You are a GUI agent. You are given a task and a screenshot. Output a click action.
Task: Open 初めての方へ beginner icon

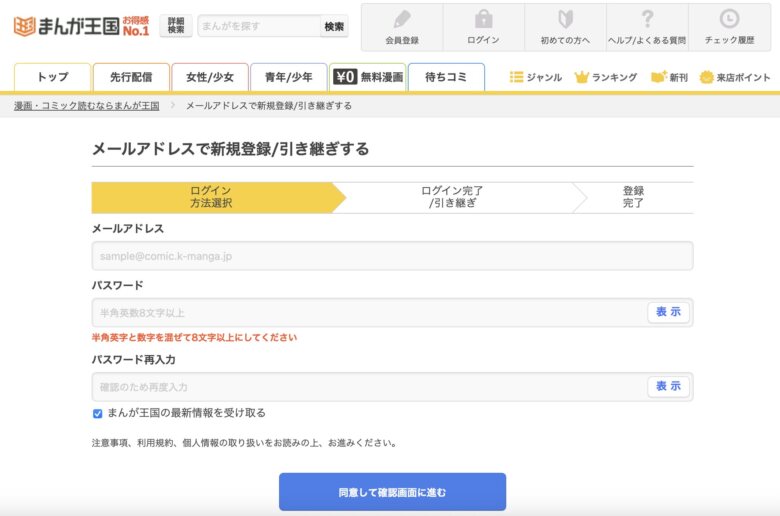point(565,19)
